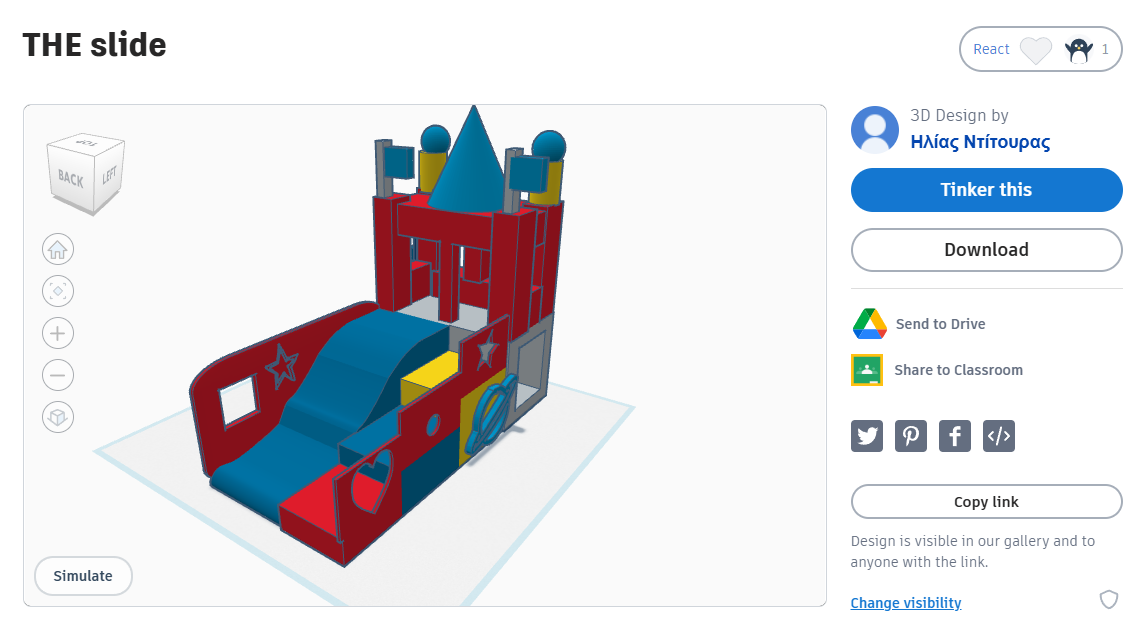Share design on Twitter

[x=867, y=436]
